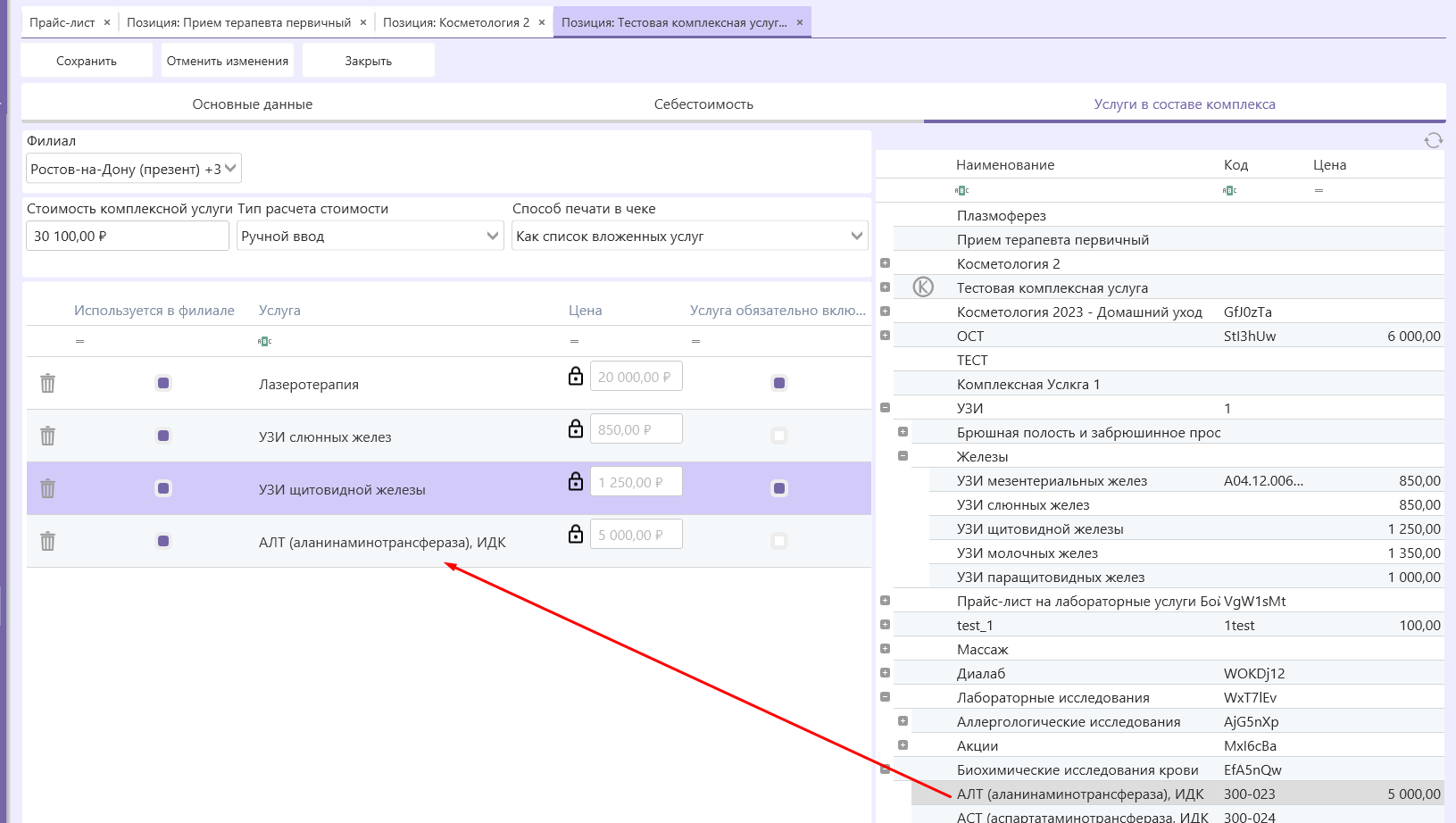The width and height of the screenshot is (1456, 823).
Task: Click the 20 000,00 ₽ price field
Action: pyautogui.click(x=636, y=376)
